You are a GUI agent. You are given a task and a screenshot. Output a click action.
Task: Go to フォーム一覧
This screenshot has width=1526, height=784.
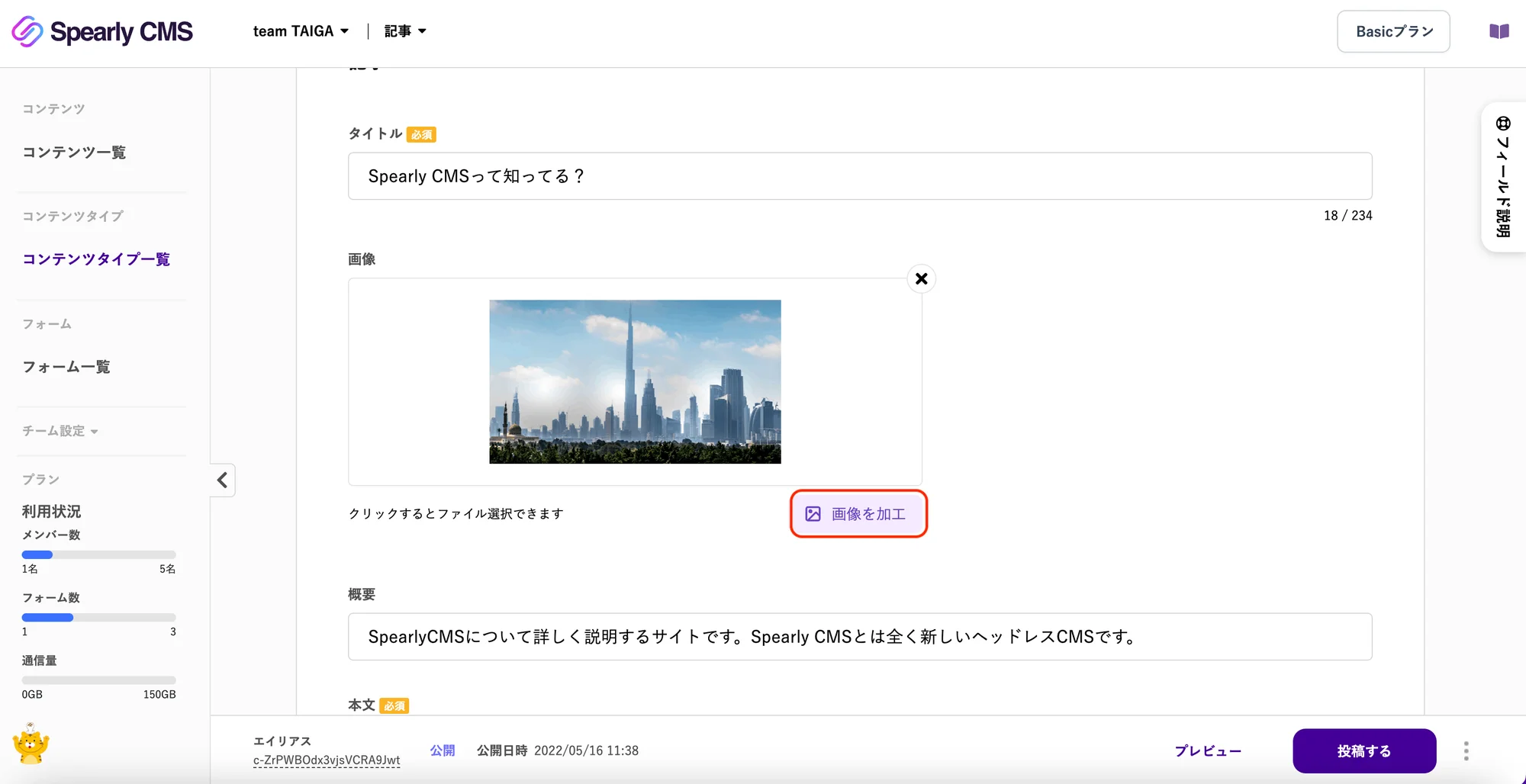[66, 367]
